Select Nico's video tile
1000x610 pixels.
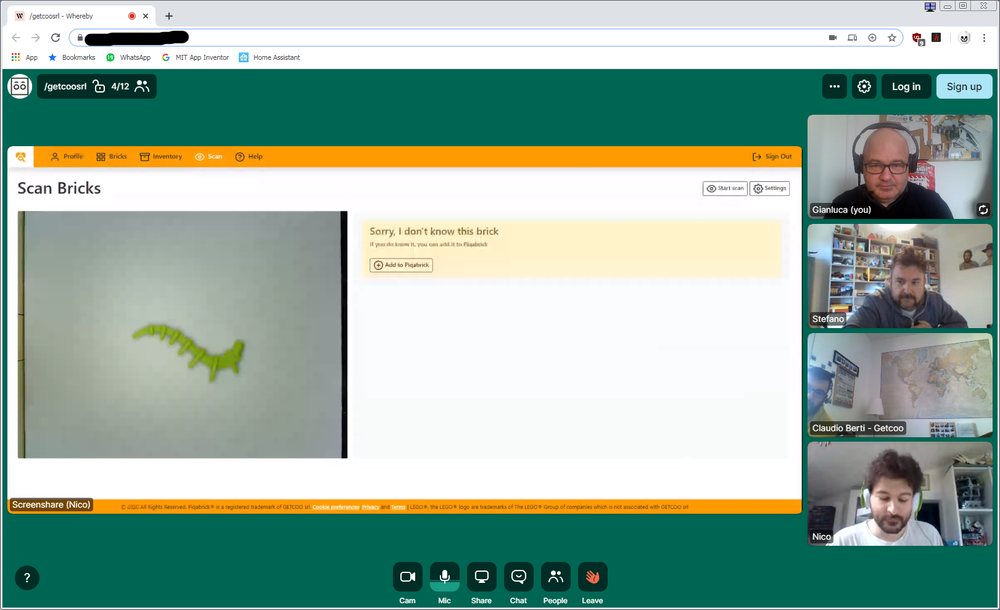click(900, 494)
